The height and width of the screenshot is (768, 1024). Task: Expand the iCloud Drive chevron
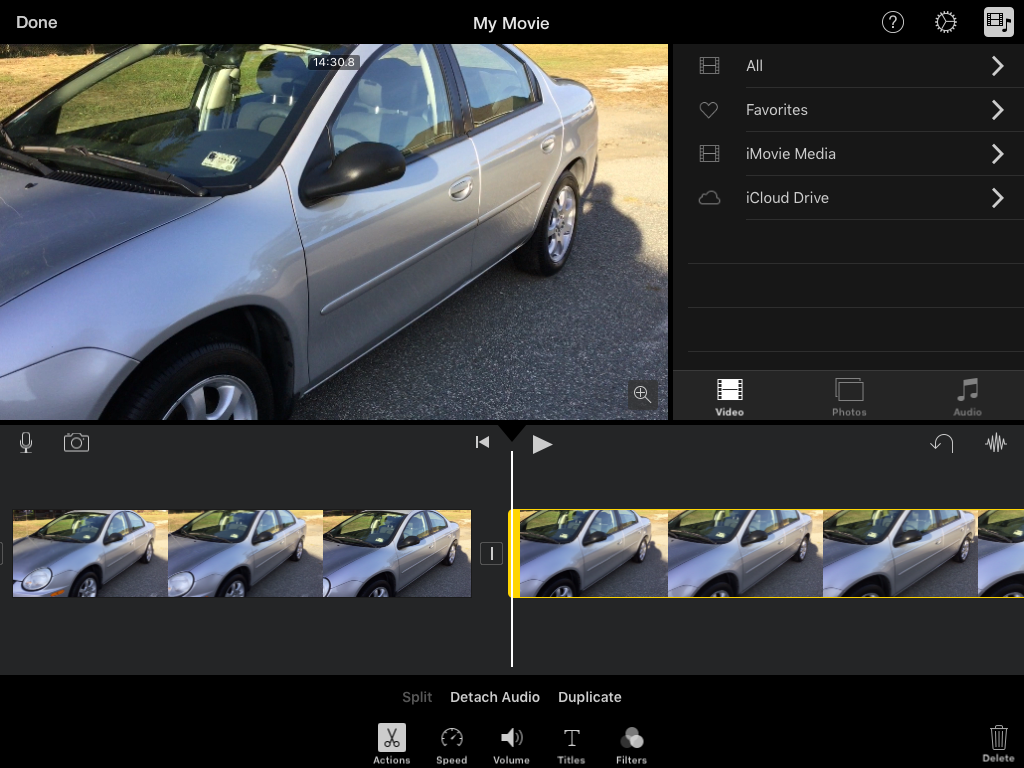(997, 198)
